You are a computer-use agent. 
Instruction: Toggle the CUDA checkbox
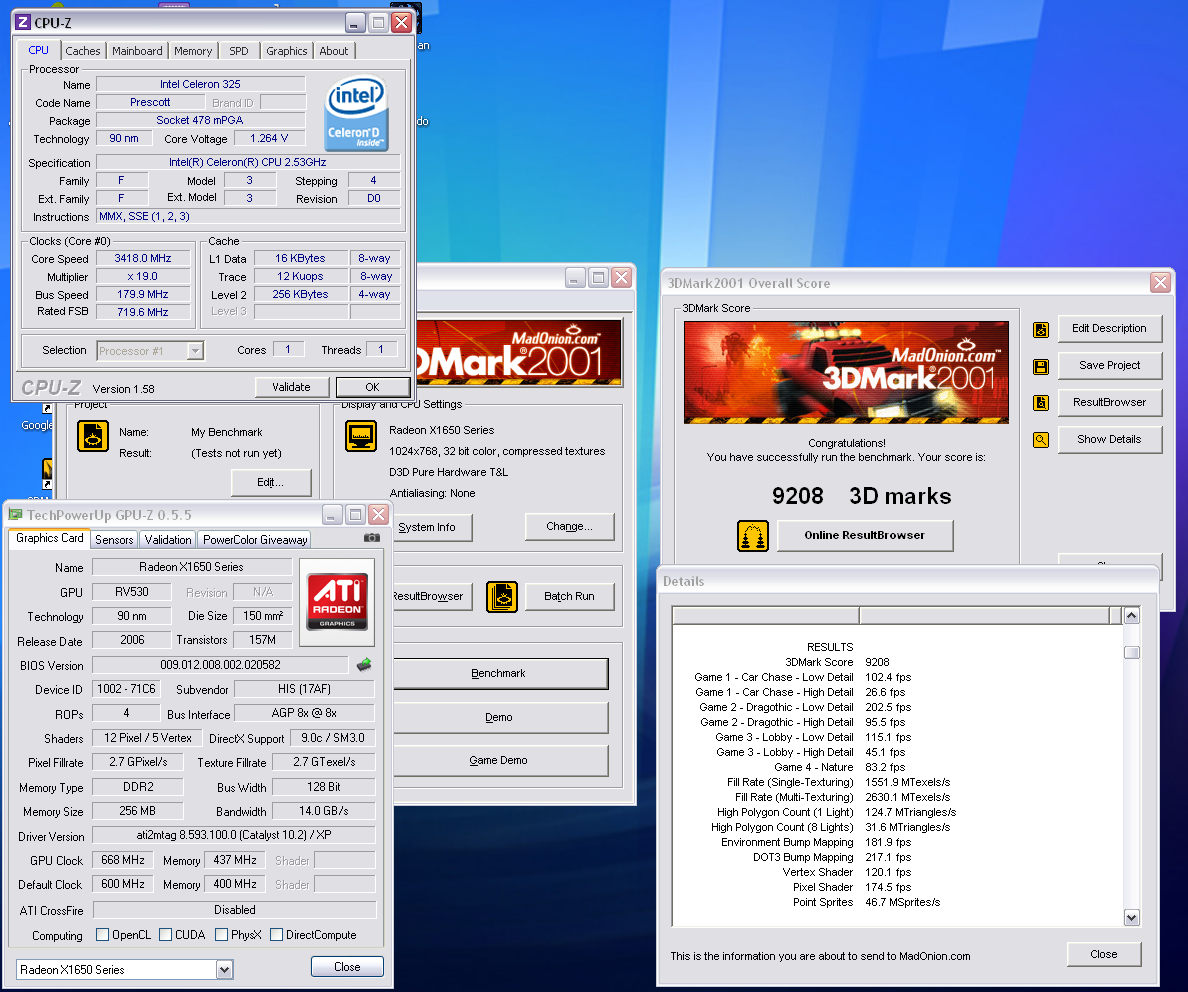pyautogui.click(x=165, y=934)
